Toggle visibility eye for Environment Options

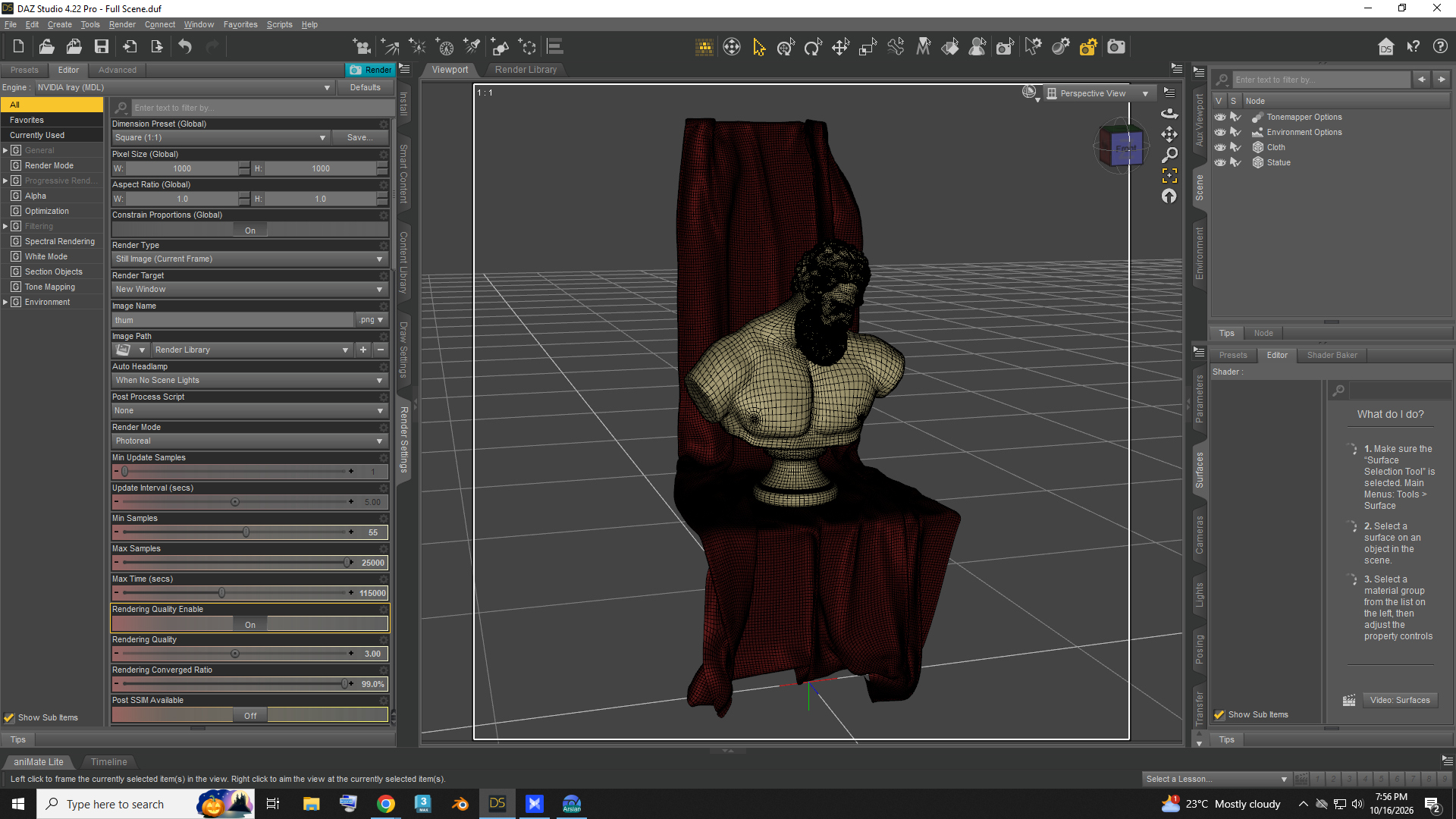pyautogui.click(x=1219, y=132)
